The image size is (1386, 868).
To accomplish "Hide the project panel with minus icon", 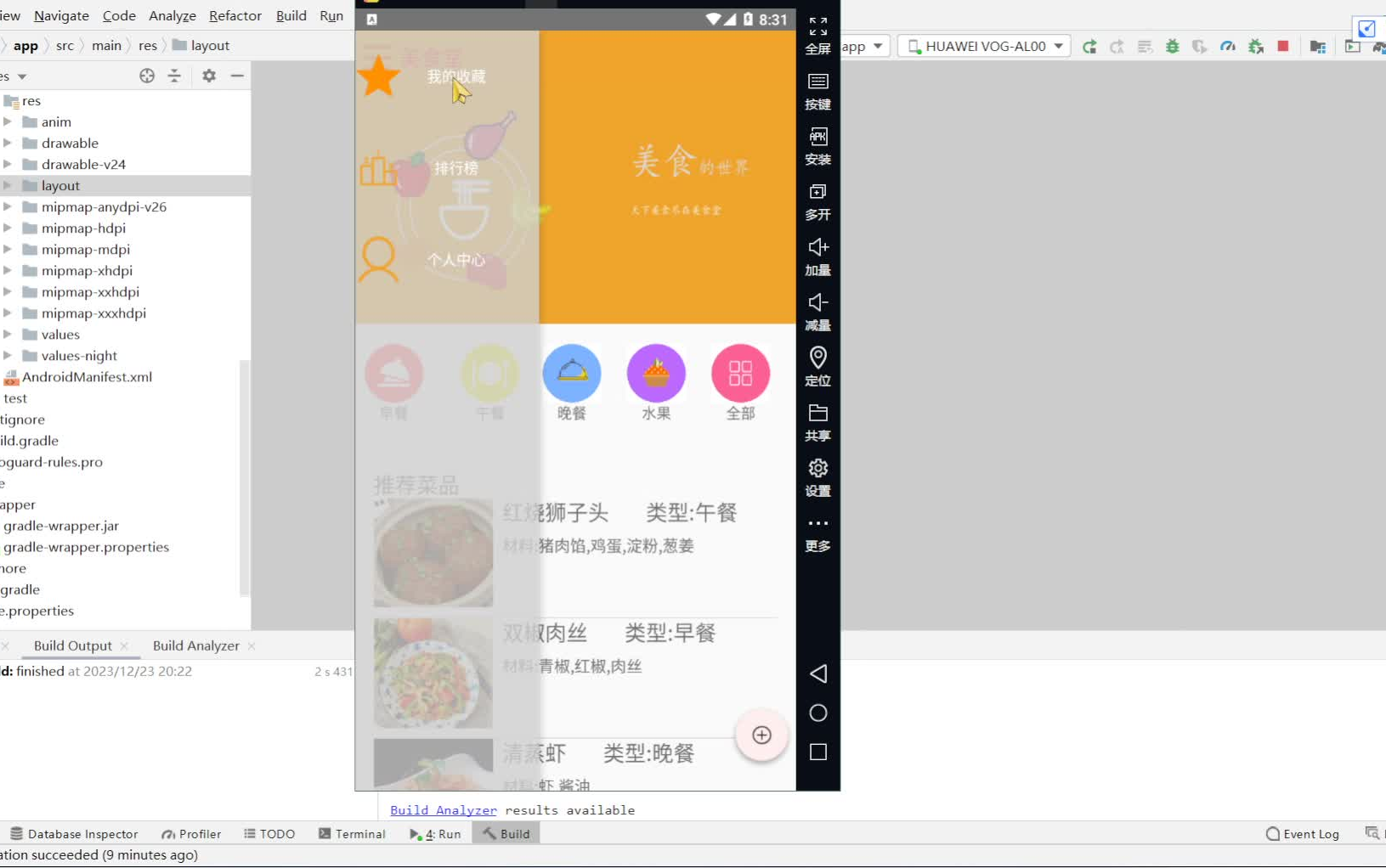I will point(237,76).
